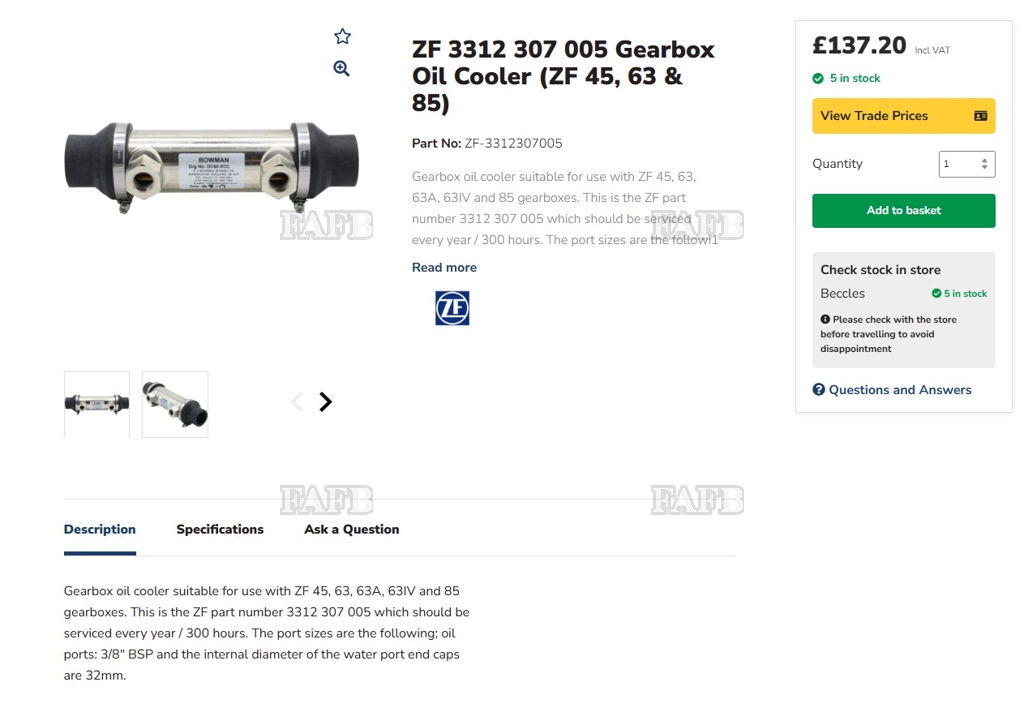The height and width of the screenshot is (725, 1024).
Task: Select the first oil cooler thumbnail
Action: 97,404
